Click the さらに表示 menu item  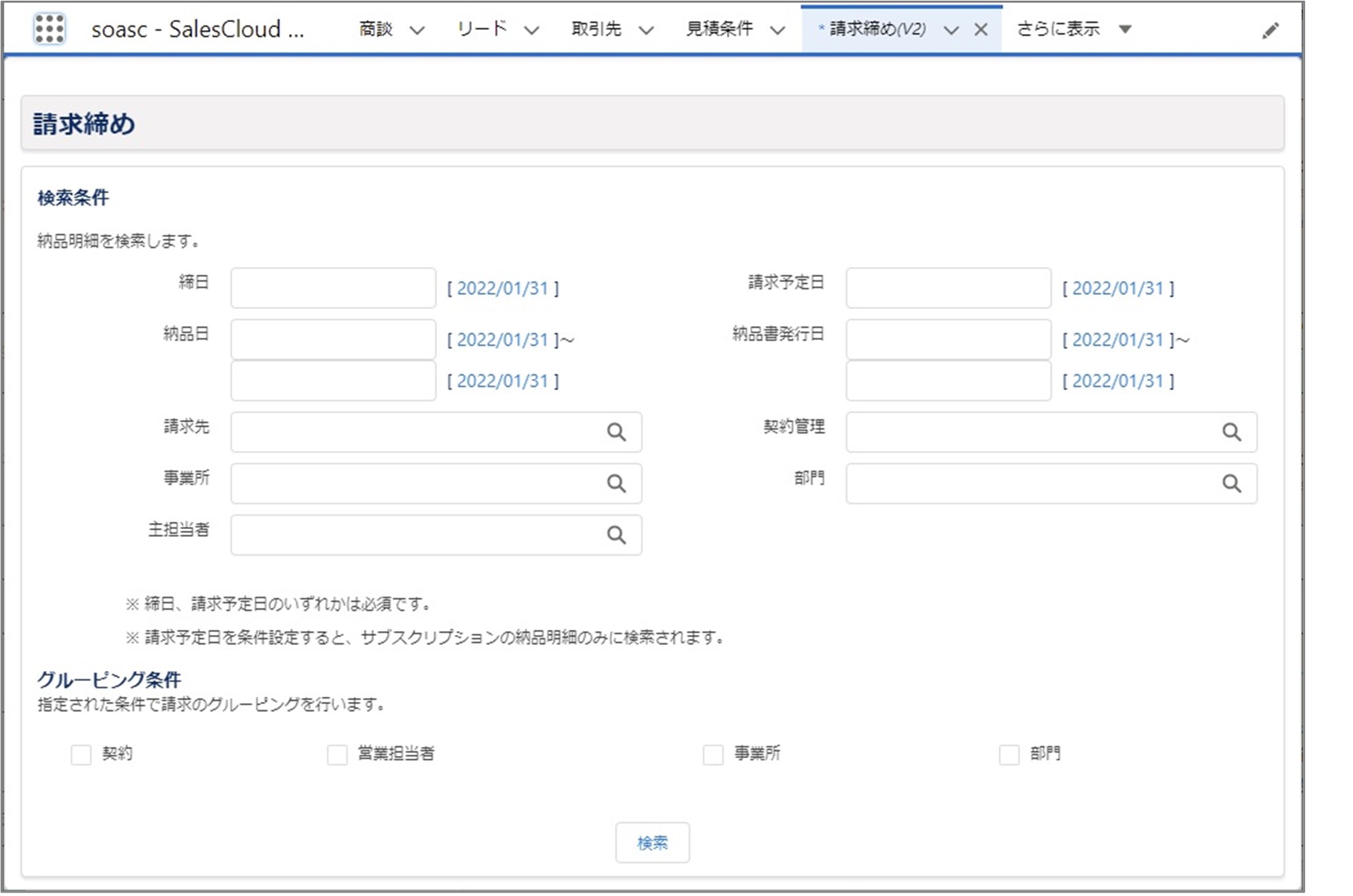pyautogui.click(x=1058, y=29)
